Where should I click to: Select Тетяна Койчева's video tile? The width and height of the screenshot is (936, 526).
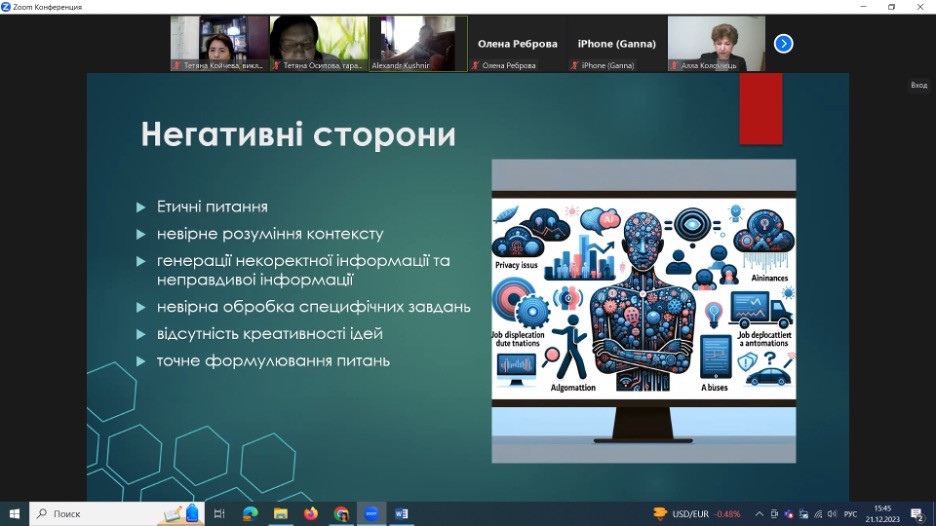(x=219, y=44)
